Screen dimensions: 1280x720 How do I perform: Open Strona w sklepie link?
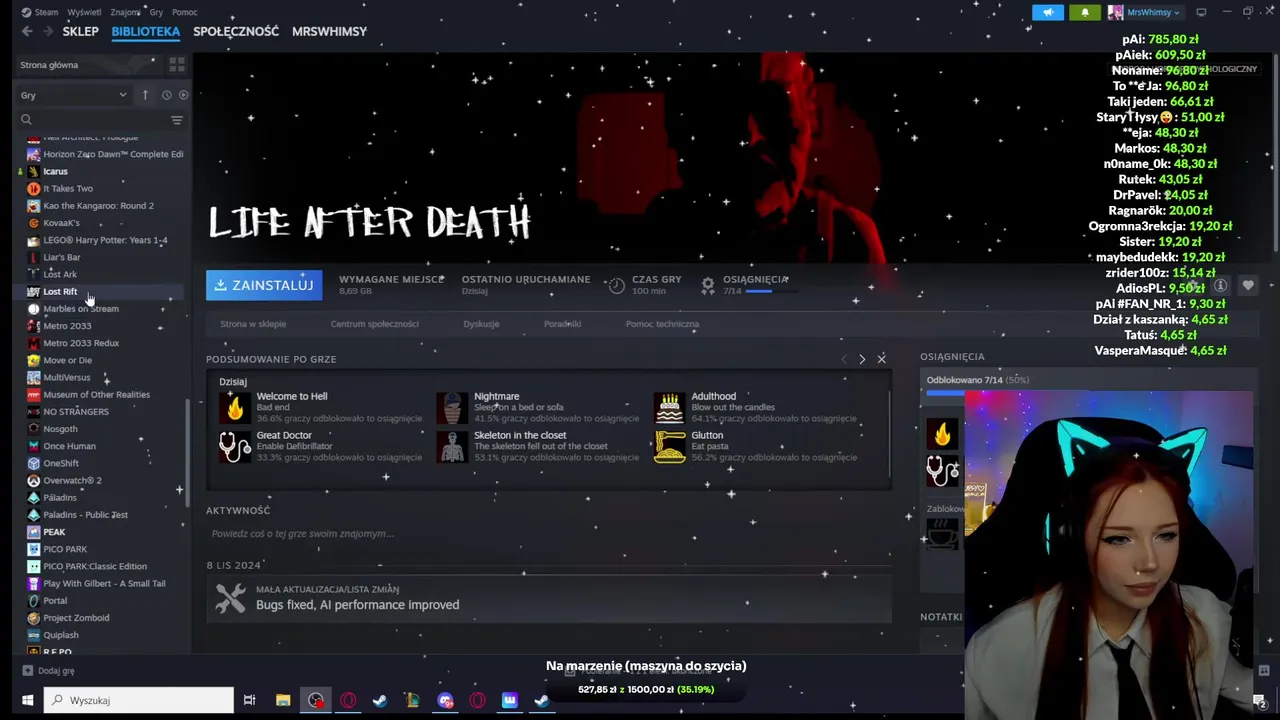click(x=253, y=324)
